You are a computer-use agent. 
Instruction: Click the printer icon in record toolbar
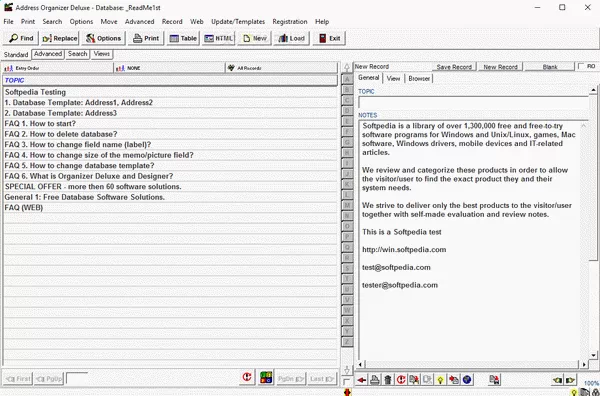coord(375,380)
